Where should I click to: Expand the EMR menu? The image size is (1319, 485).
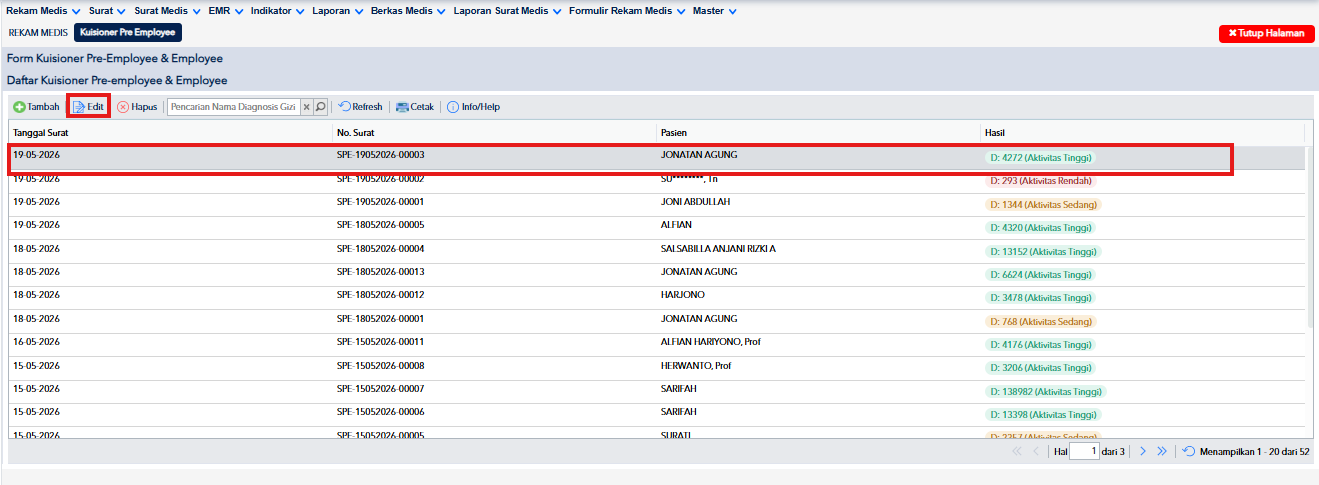pyautogui.click(x=226, y=11)
